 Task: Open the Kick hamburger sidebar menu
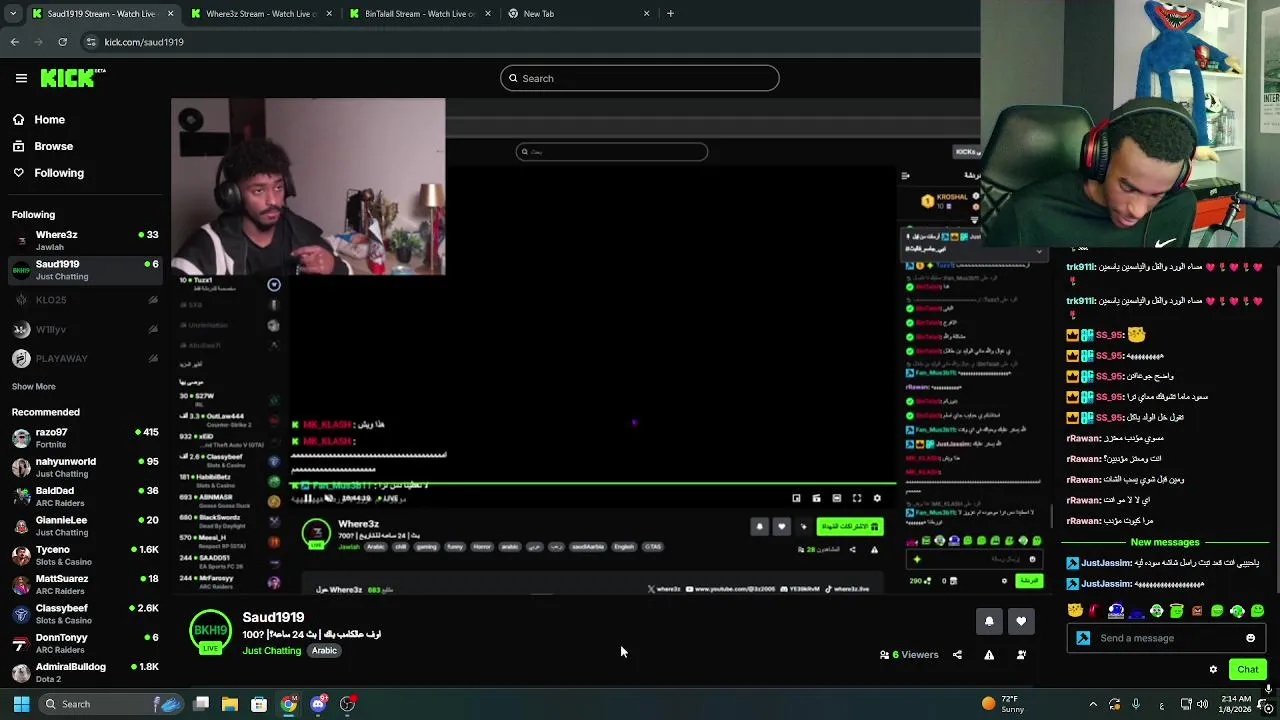click(21, 78)
